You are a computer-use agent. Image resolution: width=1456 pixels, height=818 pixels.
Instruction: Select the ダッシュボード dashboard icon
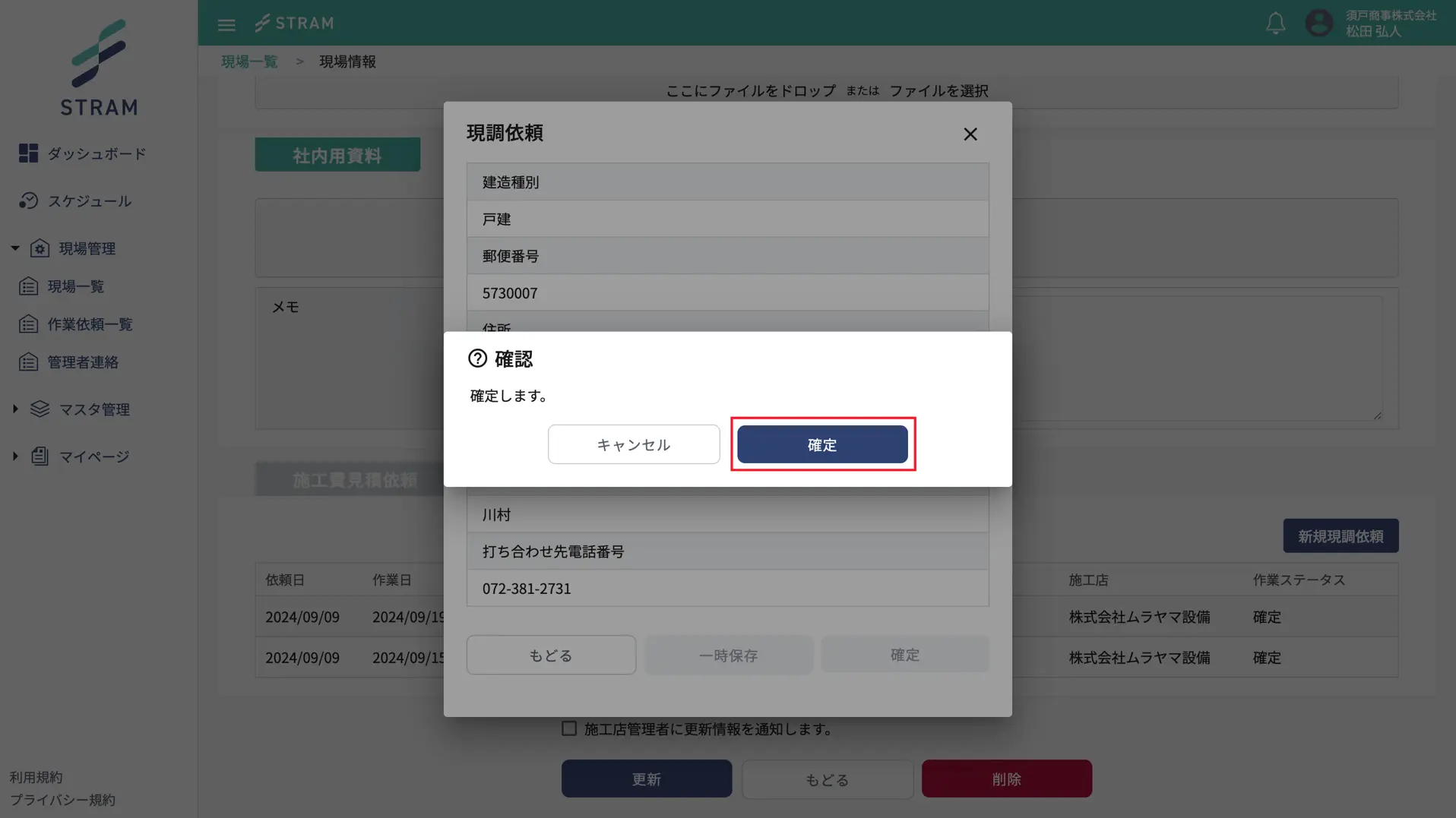(x=28, y=153)
